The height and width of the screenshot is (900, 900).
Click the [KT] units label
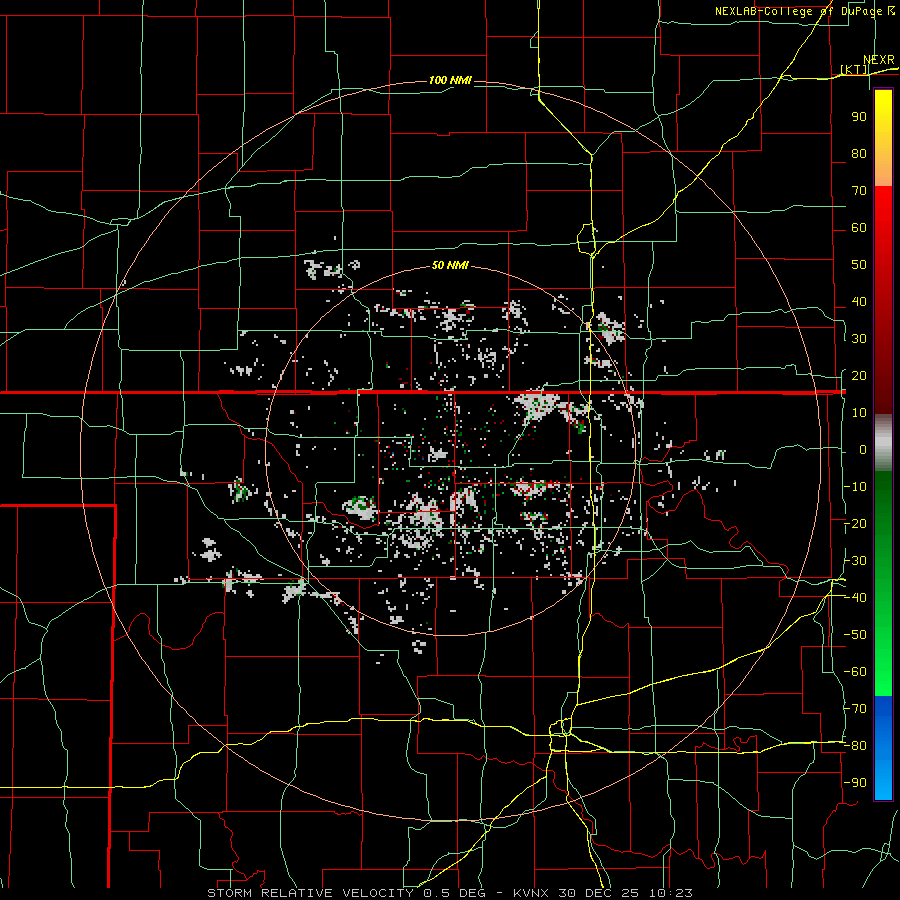point(854,69)
